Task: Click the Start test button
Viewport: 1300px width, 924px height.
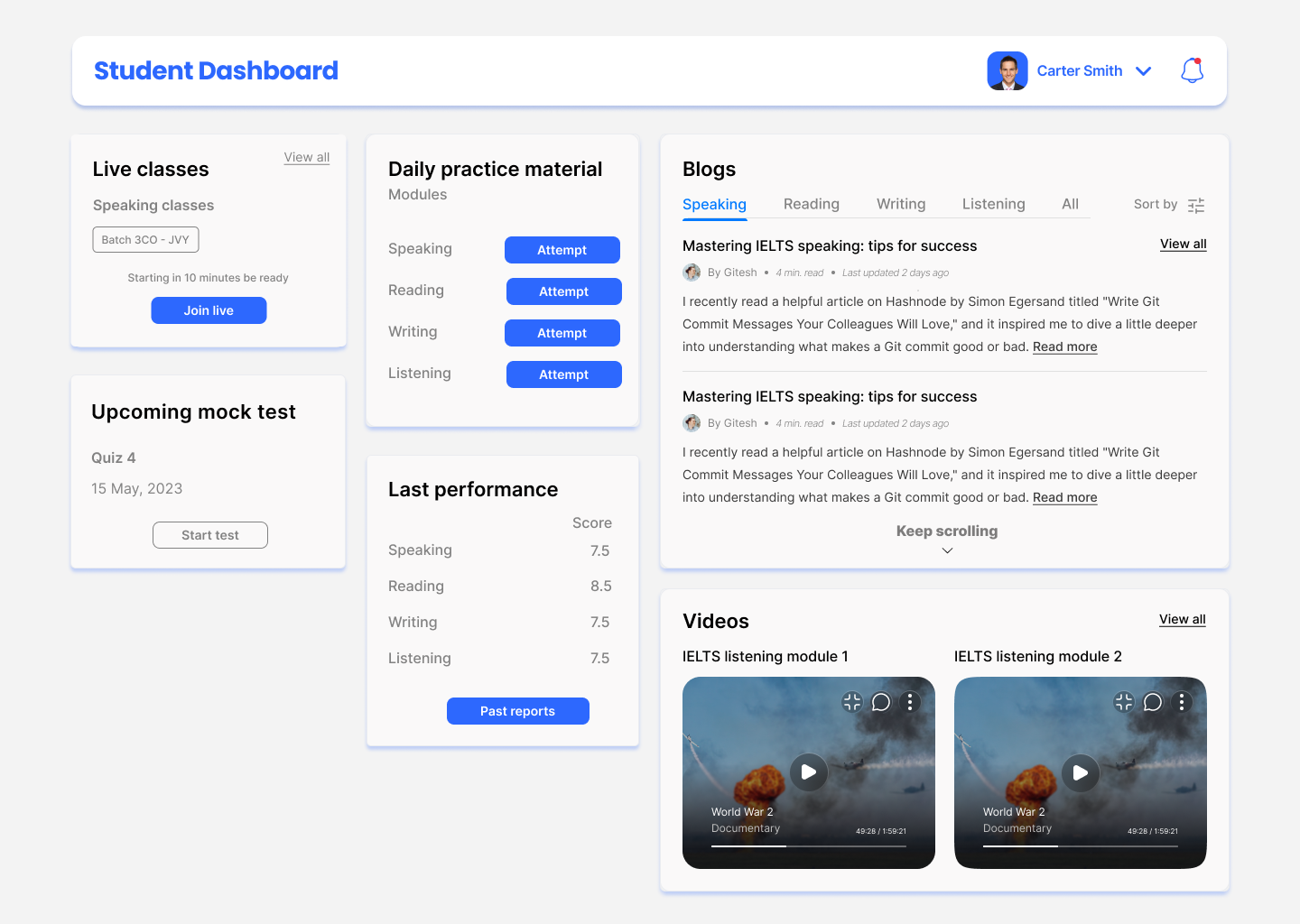Action: tap(210, 535)
